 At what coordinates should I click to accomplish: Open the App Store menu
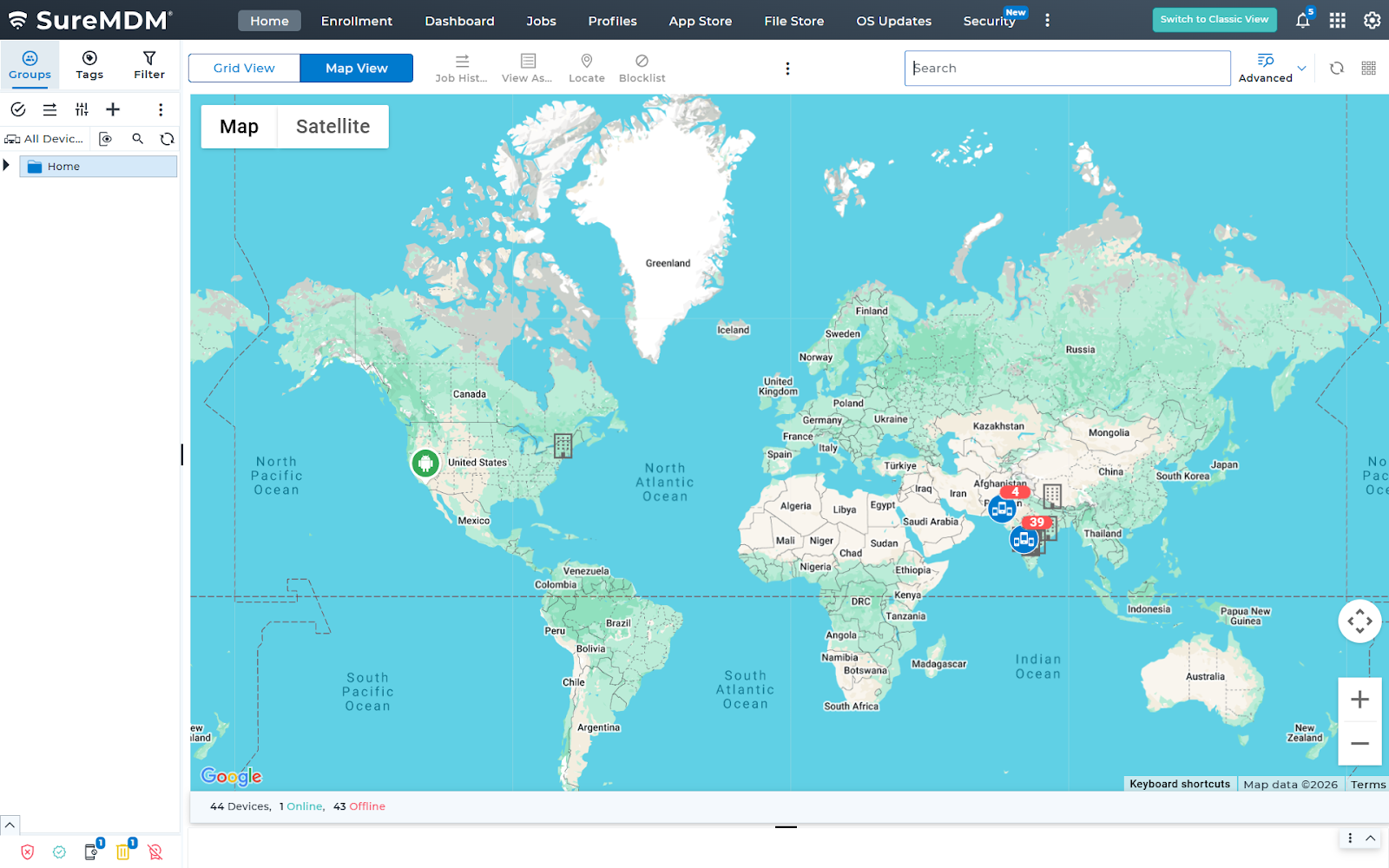[x=700, y=21]
